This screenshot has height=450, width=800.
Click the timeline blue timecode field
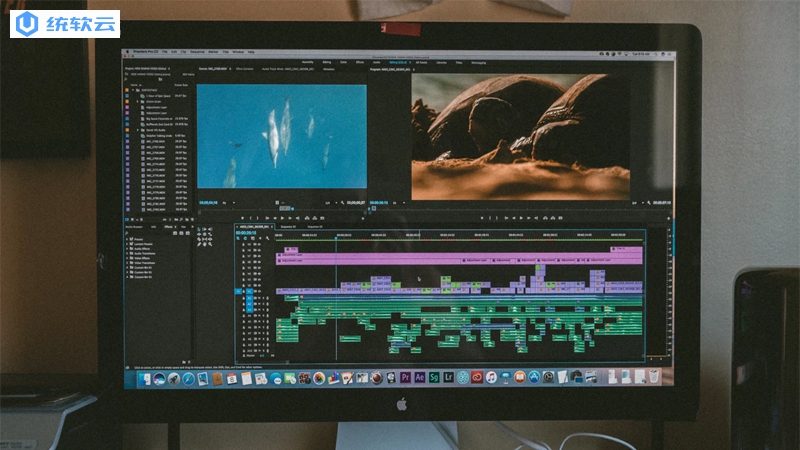[246, 233]
